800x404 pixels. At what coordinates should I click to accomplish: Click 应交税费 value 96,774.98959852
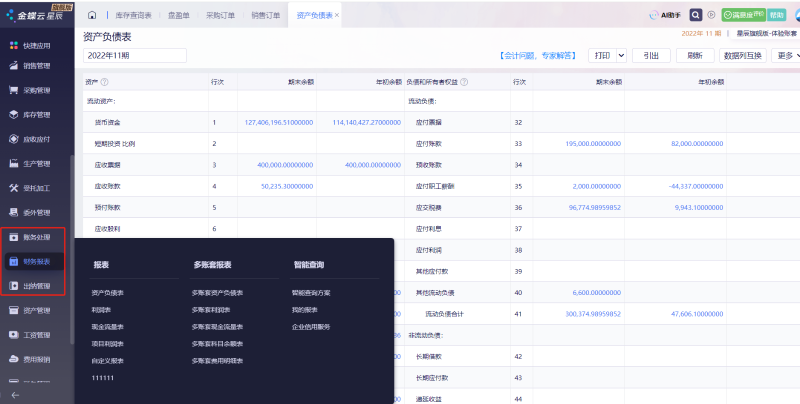point(594,208)
